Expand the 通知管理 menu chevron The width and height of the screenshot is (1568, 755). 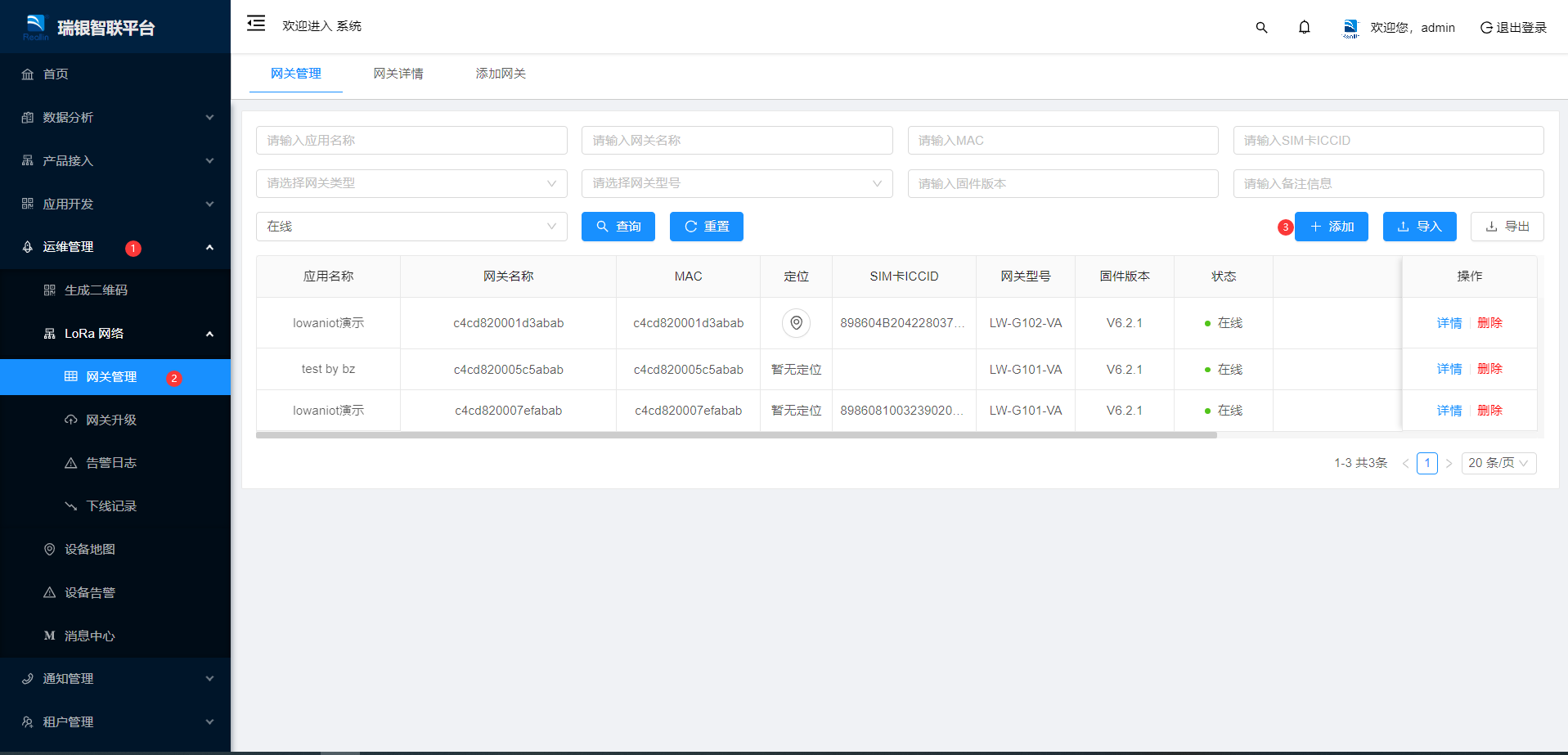(x=209, y=679)
